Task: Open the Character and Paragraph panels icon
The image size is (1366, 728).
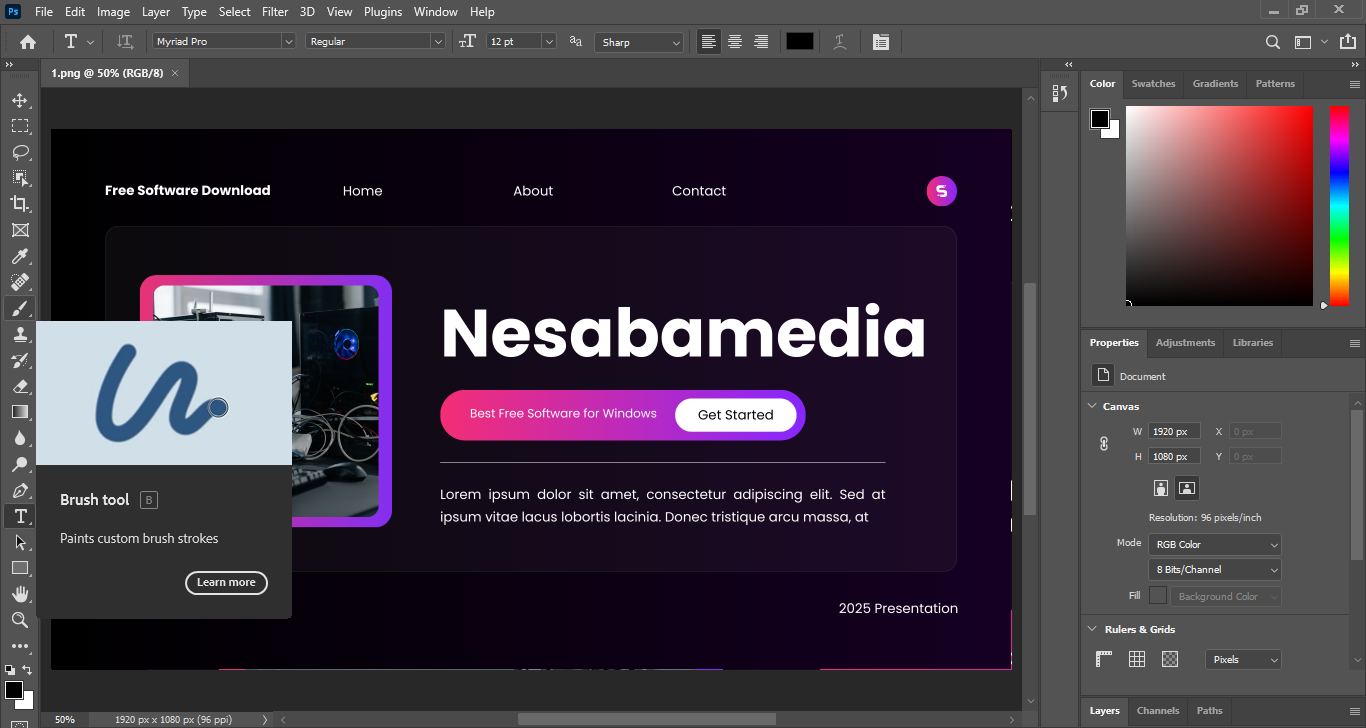Action: click(x=880, y=42)
